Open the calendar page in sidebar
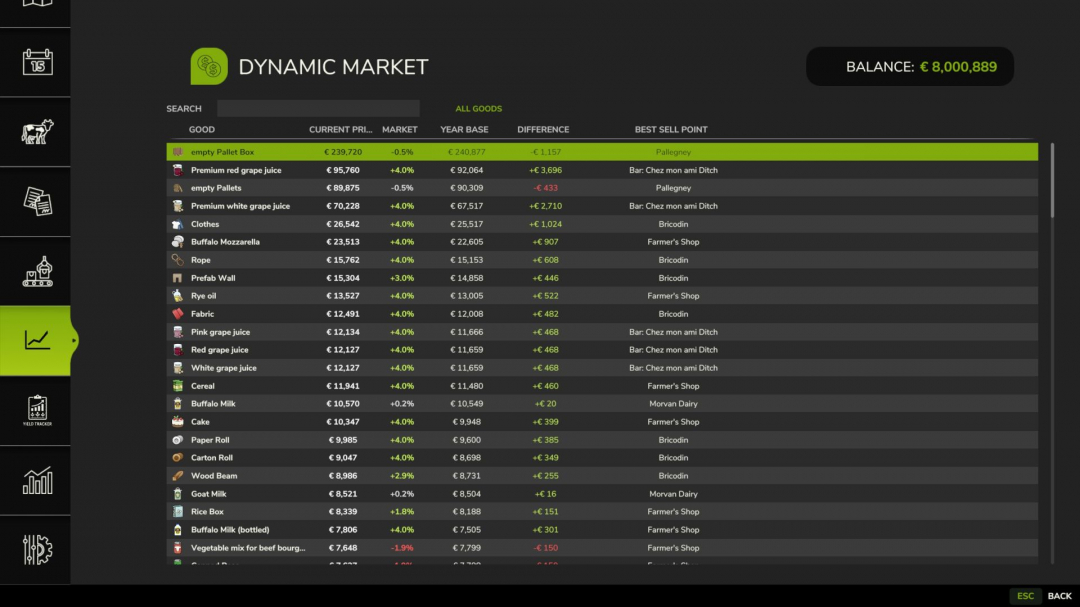 37,62
